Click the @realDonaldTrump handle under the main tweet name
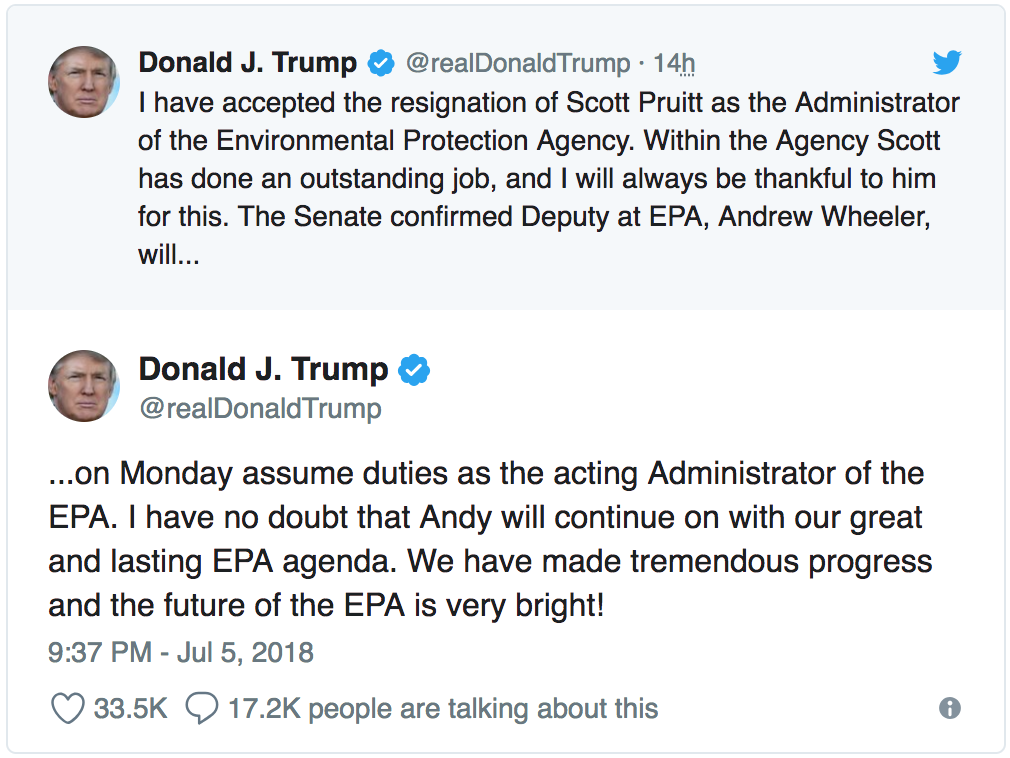The height and width of the screenshot is (758, 1010). click(x=260, y=408)
